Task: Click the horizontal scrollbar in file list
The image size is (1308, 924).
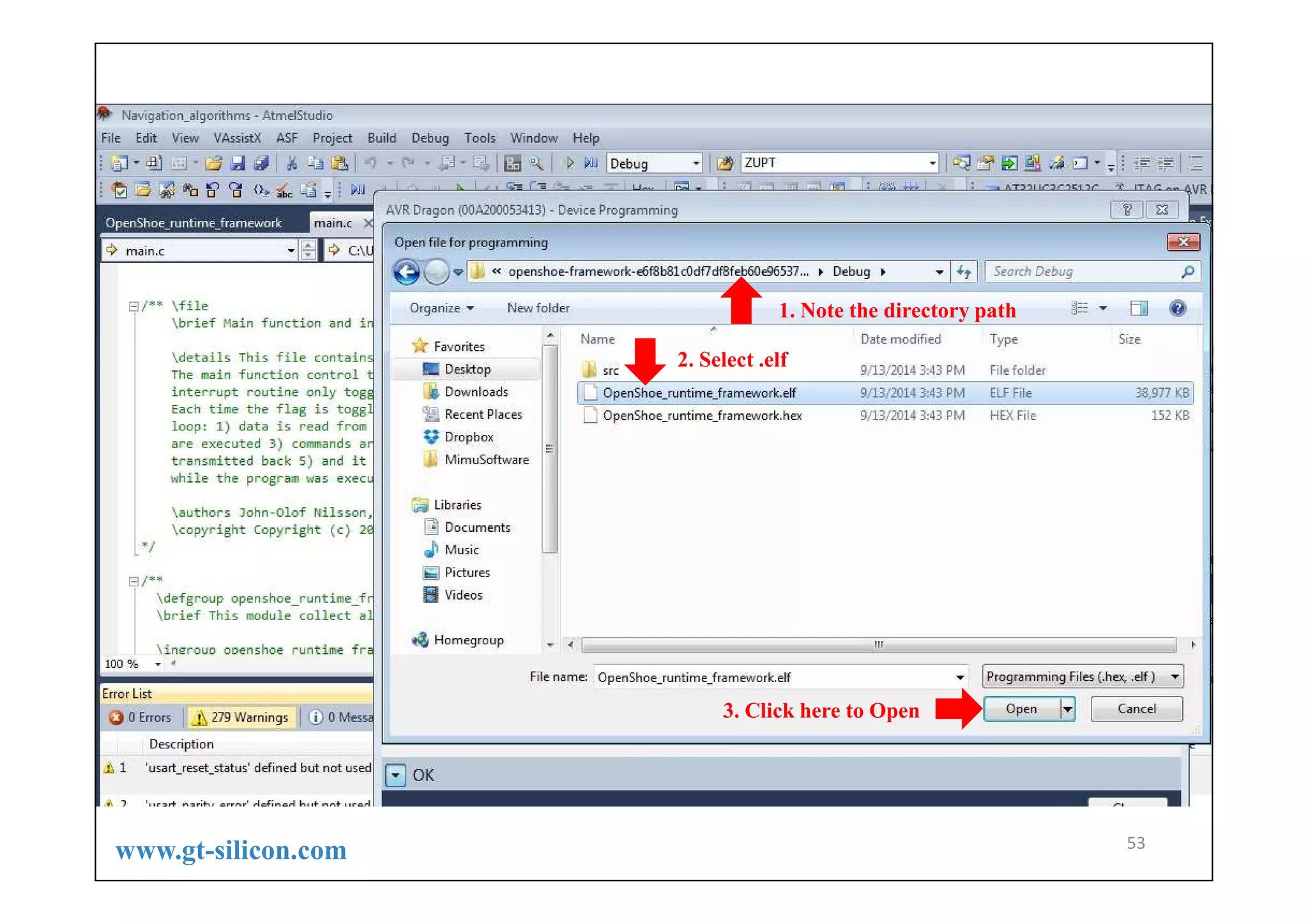Action: (x=878, y=645)
